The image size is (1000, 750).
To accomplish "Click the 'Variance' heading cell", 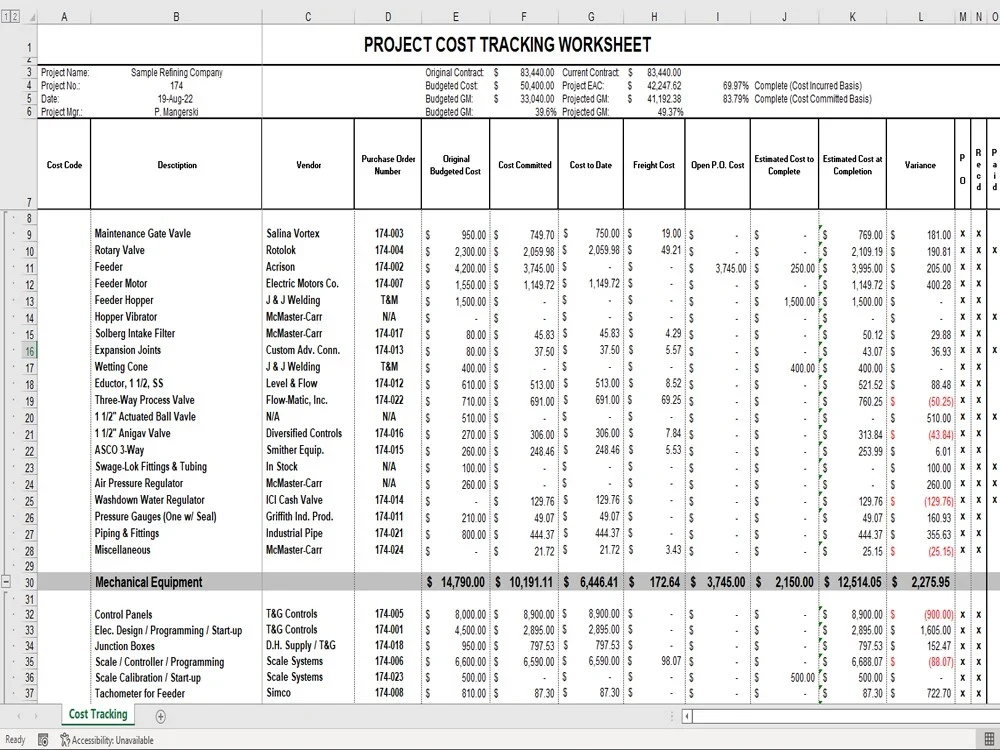I will [x=920, y=165].
